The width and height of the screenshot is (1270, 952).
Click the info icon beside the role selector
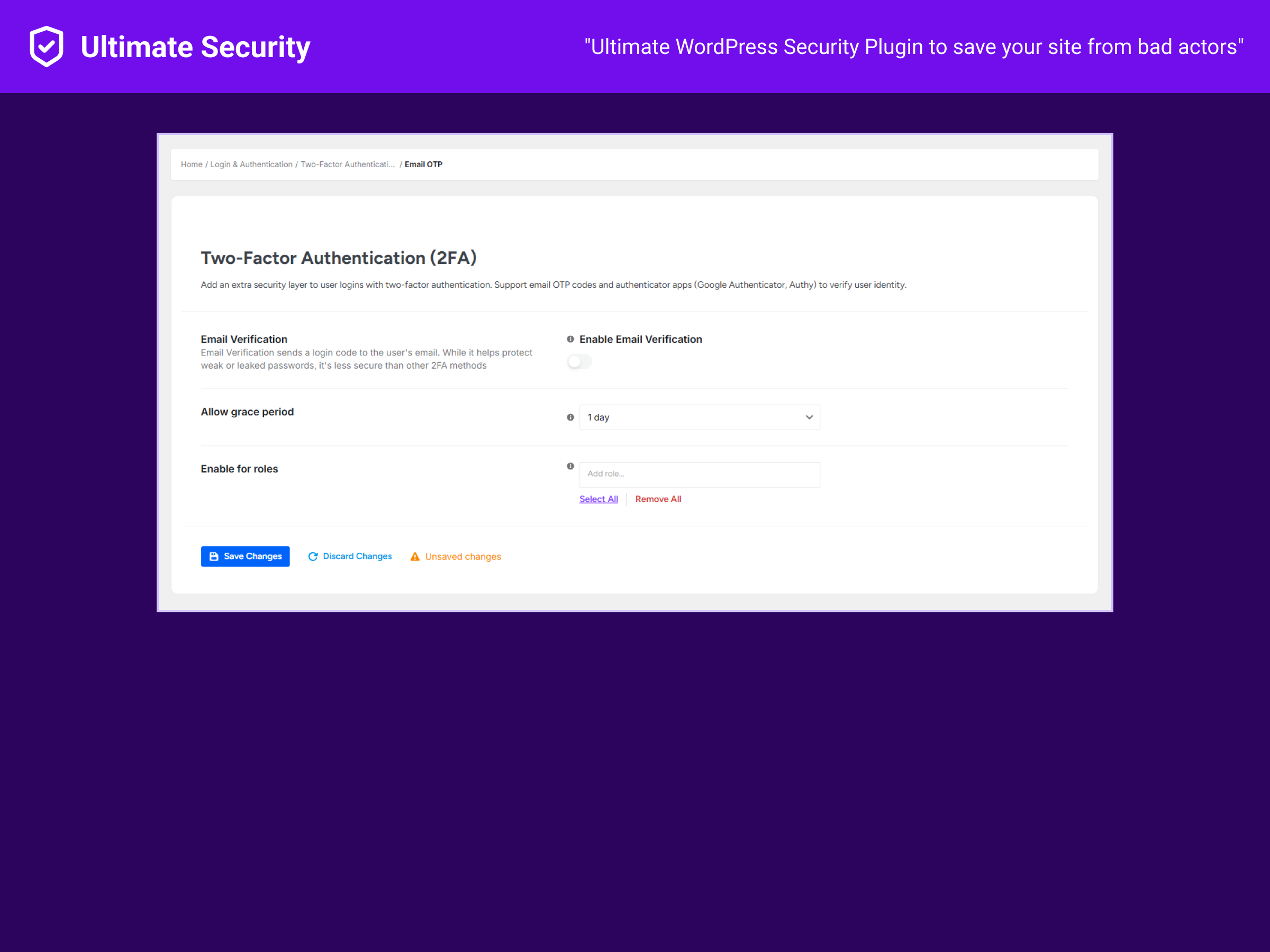570,466
